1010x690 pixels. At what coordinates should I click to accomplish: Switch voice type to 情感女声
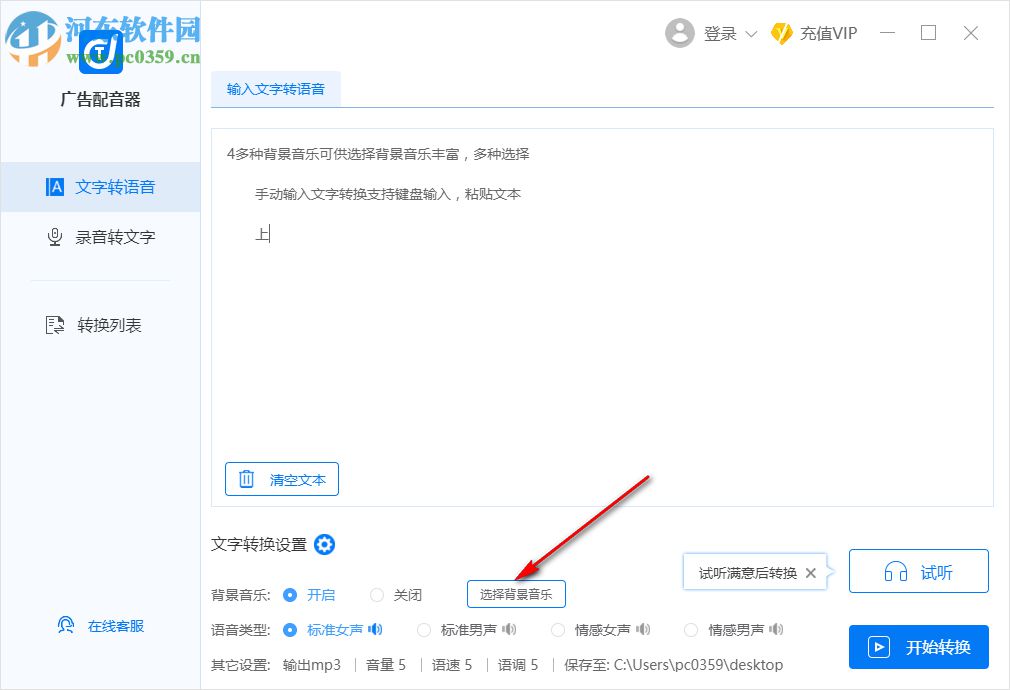click(x=557, y=629)
